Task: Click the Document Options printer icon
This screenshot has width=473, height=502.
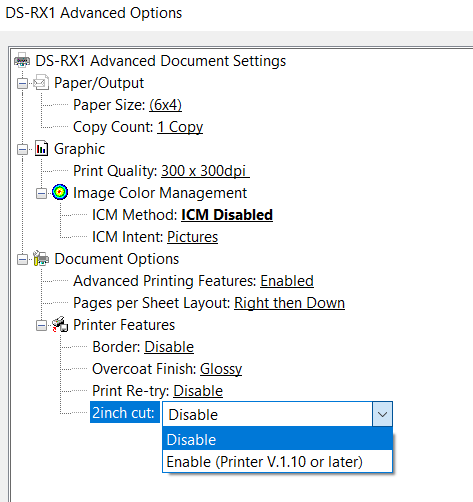Action: (41, 258)
